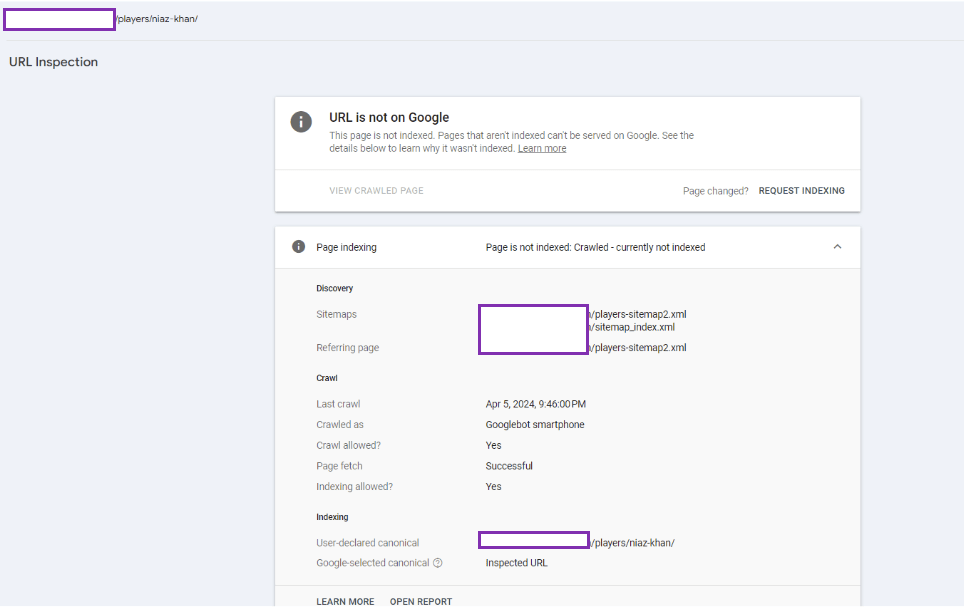Click the Page fetch label
Screen dimensions: 964x607
(x=339, y=466)
